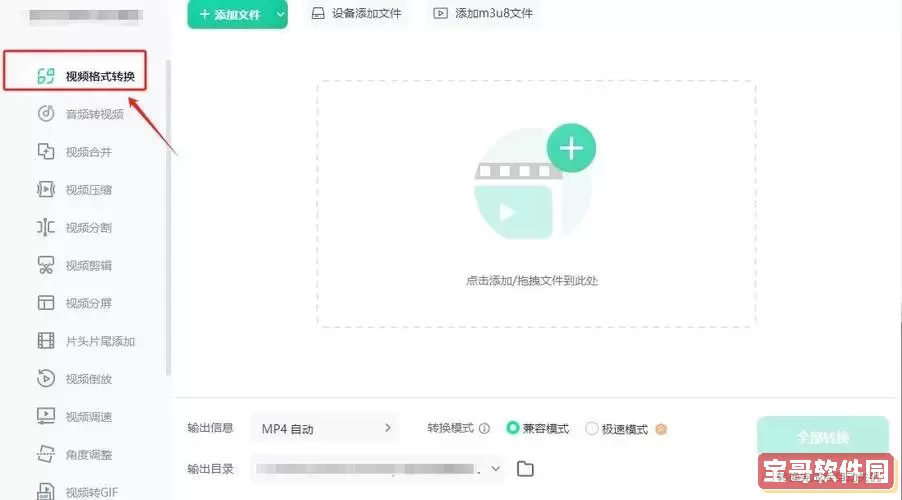Open output folder via folder icon
The image size is (902, 500).
coord(525,469)
